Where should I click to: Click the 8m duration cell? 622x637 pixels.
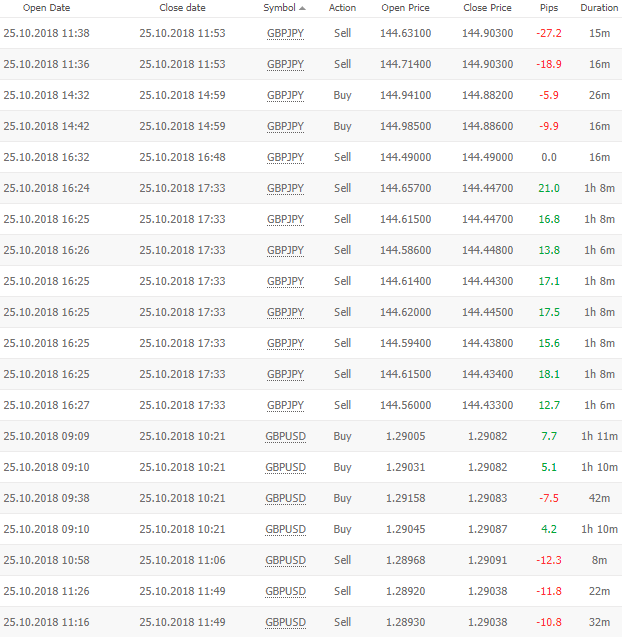click(600, 560)
